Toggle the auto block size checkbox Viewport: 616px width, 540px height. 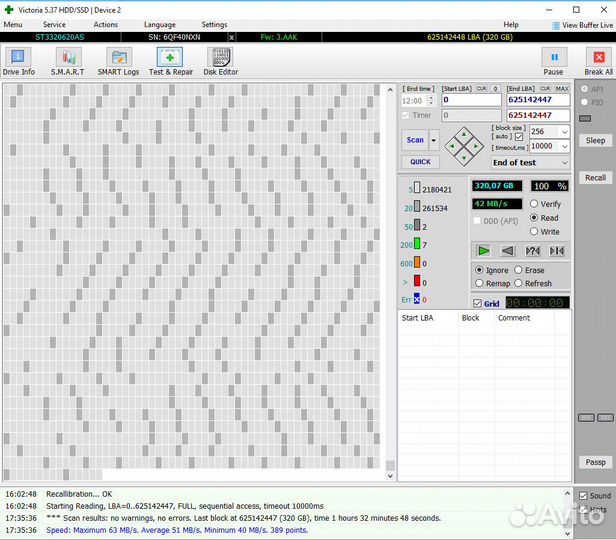tap(518, 137)
